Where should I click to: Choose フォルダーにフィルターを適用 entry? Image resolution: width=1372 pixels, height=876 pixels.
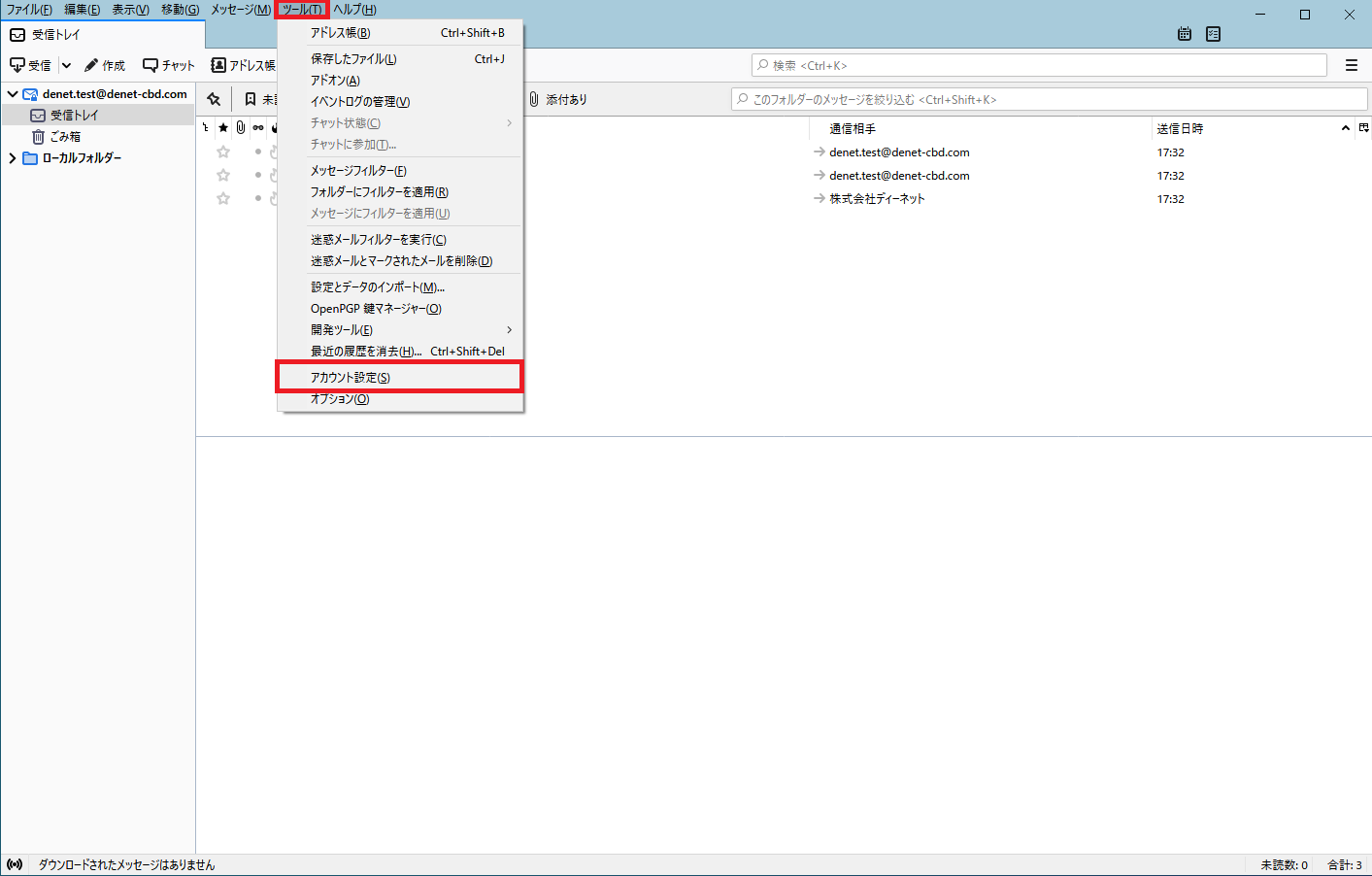point(400,192)
